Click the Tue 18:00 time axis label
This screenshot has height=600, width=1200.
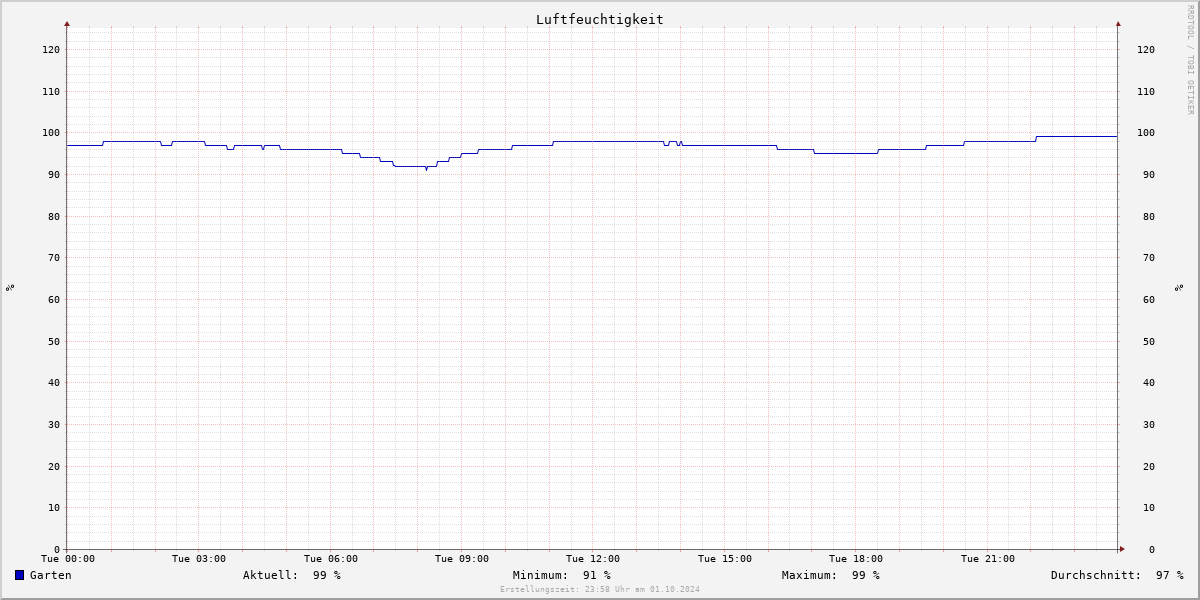pyautogui.click(x=856, y=559)
